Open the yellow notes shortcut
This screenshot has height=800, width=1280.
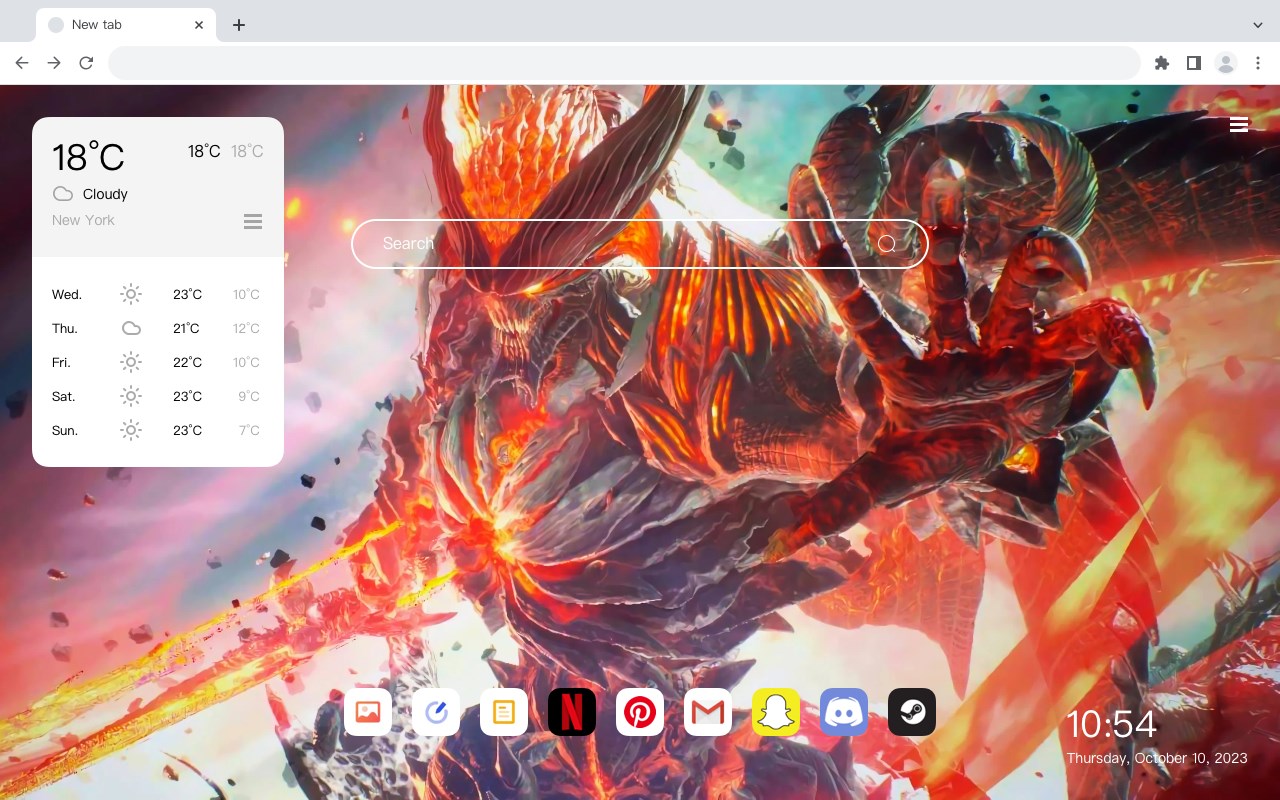coord(504,712)
